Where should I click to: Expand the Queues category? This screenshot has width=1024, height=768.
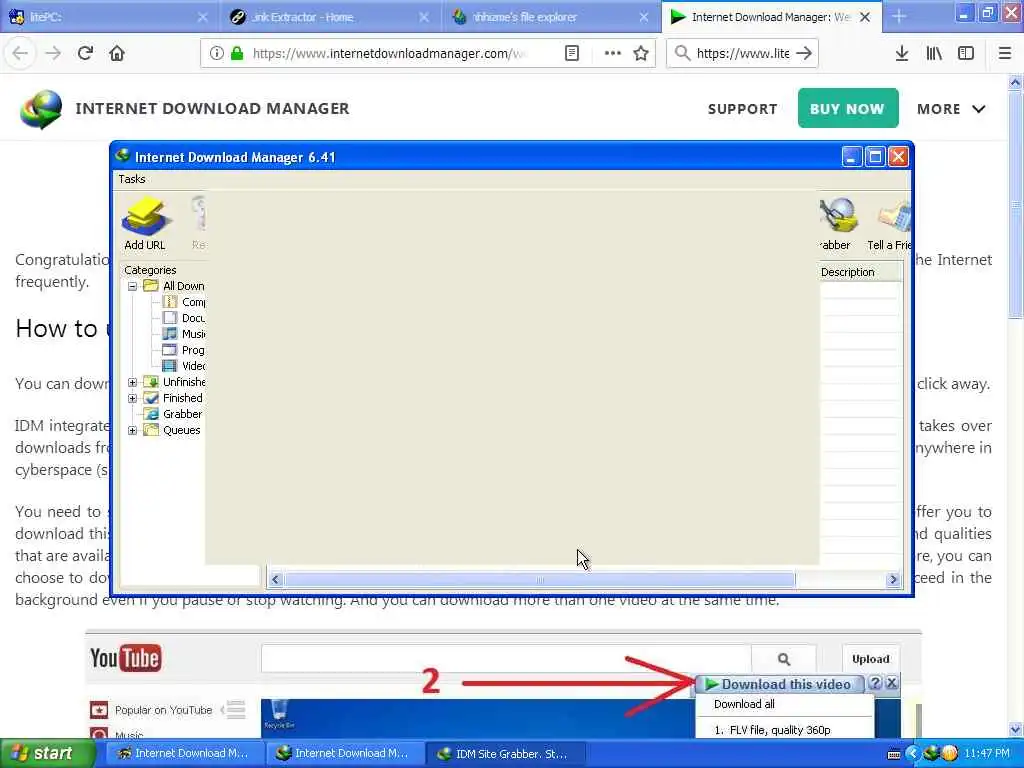tap(133, 430)
